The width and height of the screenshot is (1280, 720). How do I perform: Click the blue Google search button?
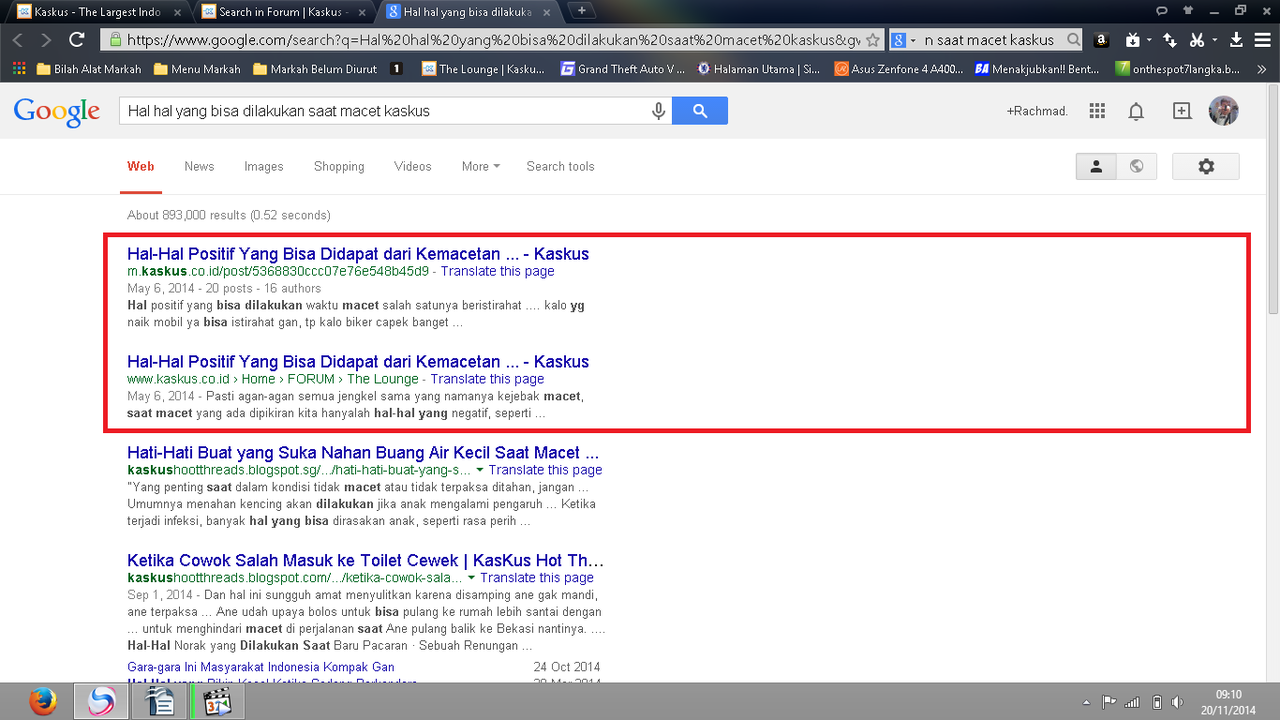pyautogui.click(x=700, y=111)
